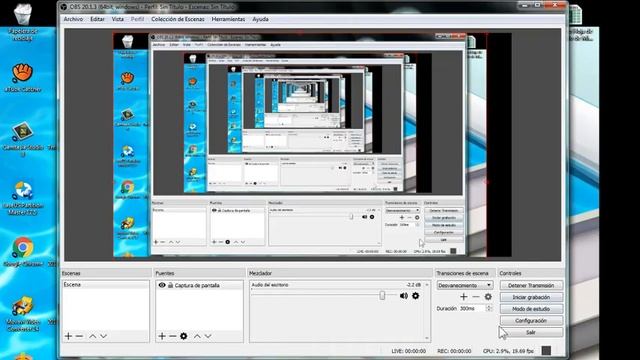Add a new scene with plus icon
This screenshot has height=360, width=640.
click(x=69, y=336)
